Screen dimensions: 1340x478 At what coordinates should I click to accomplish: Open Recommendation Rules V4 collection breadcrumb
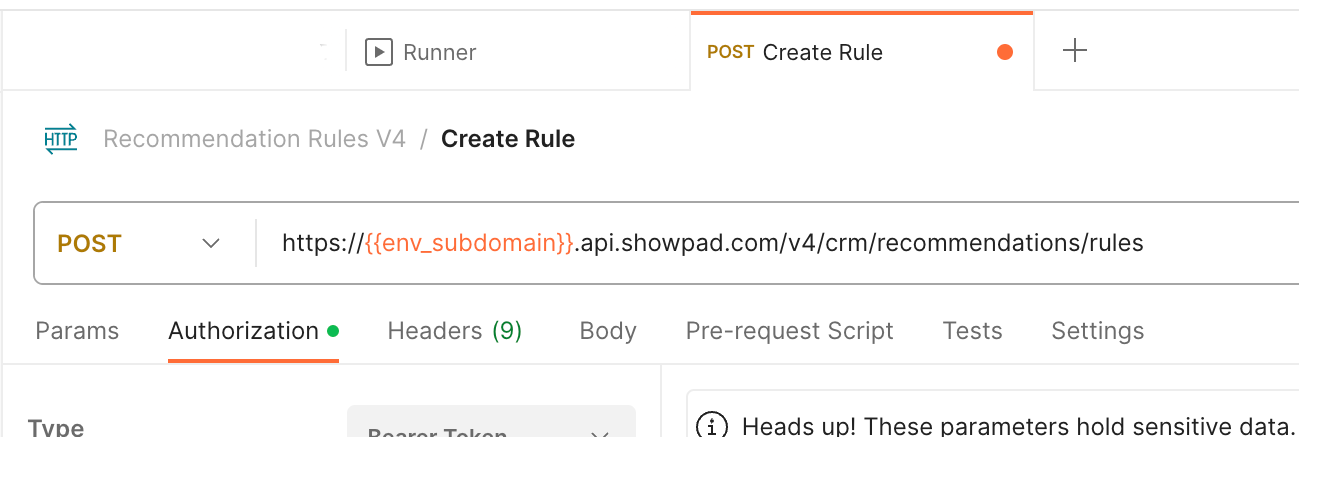coord(255,139)
